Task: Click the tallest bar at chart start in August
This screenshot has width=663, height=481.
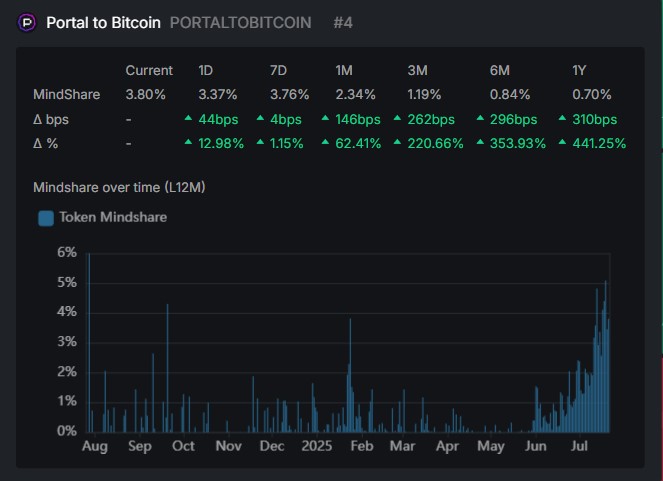Action: 89,342
